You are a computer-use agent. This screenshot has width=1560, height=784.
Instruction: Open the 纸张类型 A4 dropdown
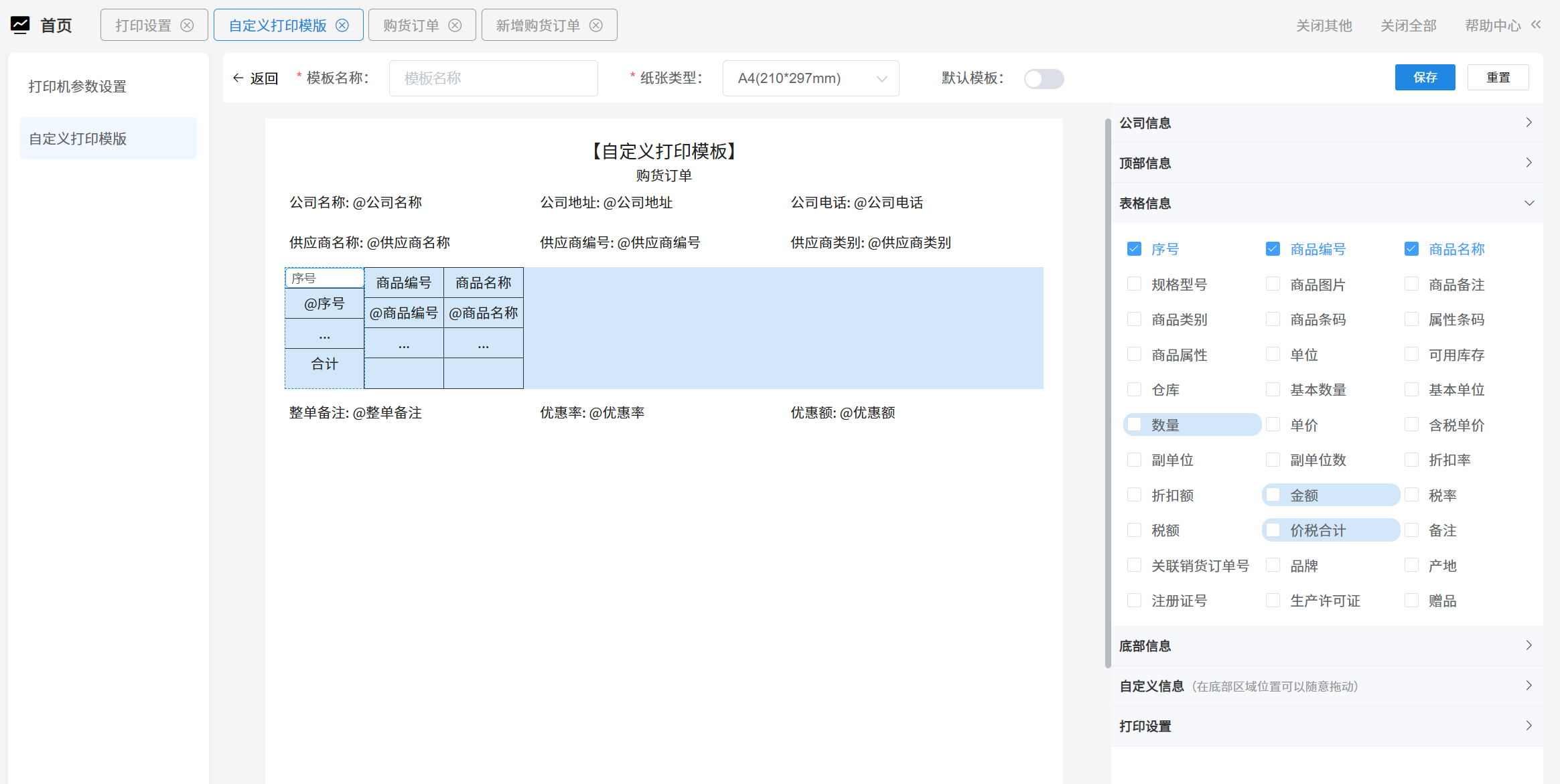click(x=810, y=78)
